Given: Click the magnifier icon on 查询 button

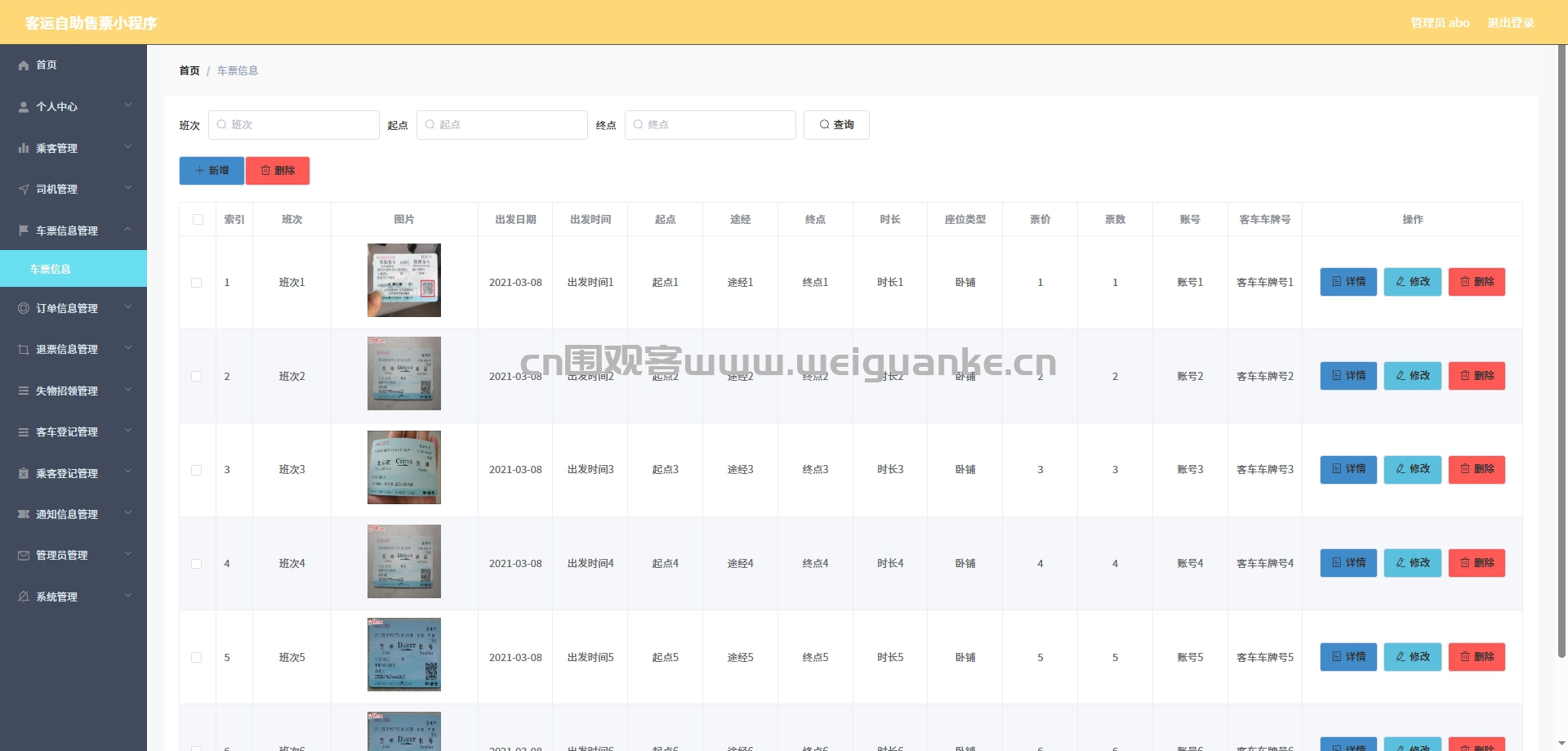Looking at the screenshot, I should point(825,125).
